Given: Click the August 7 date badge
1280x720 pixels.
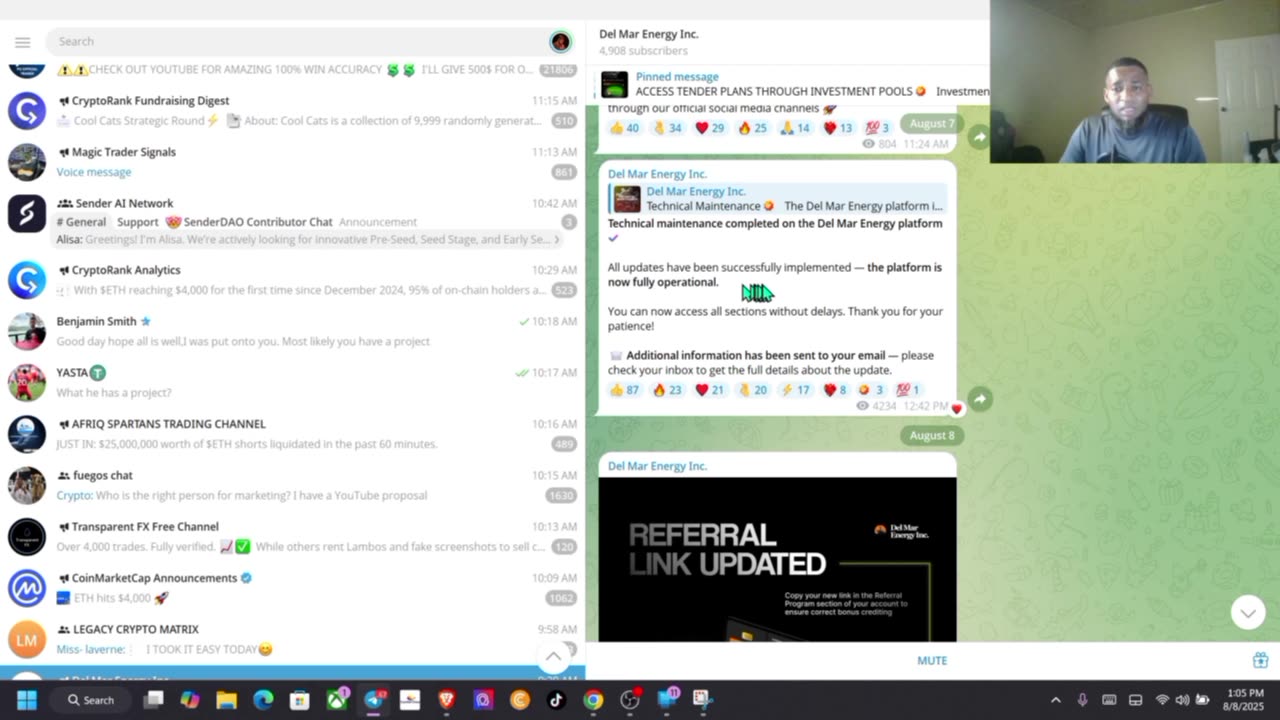Looking at the screenshot, I should coord(932,123).
